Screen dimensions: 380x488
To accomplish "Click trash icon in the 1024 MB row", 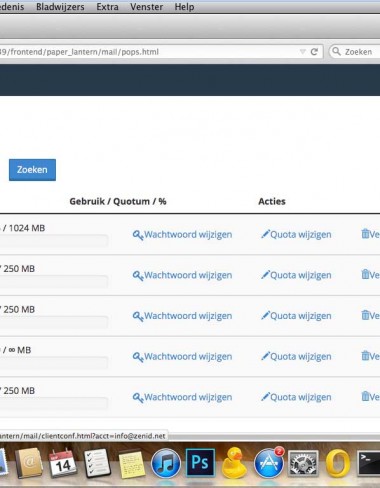I will 365,234.
